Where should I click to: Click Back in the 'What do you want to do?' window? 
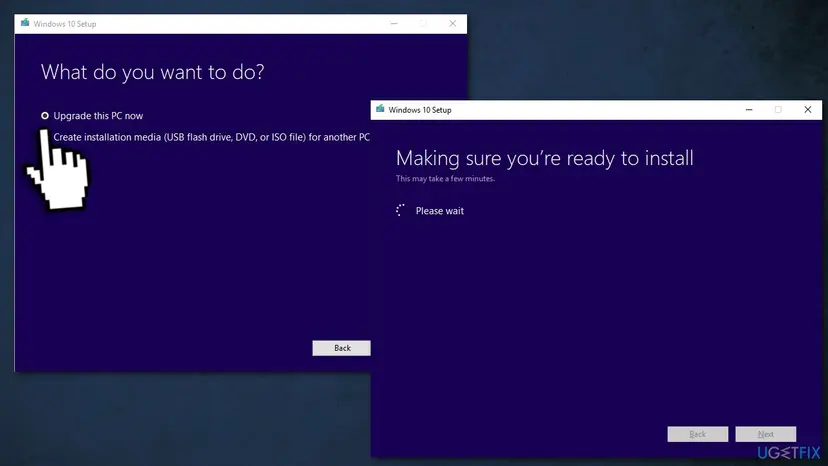click(x=342, y=348)
